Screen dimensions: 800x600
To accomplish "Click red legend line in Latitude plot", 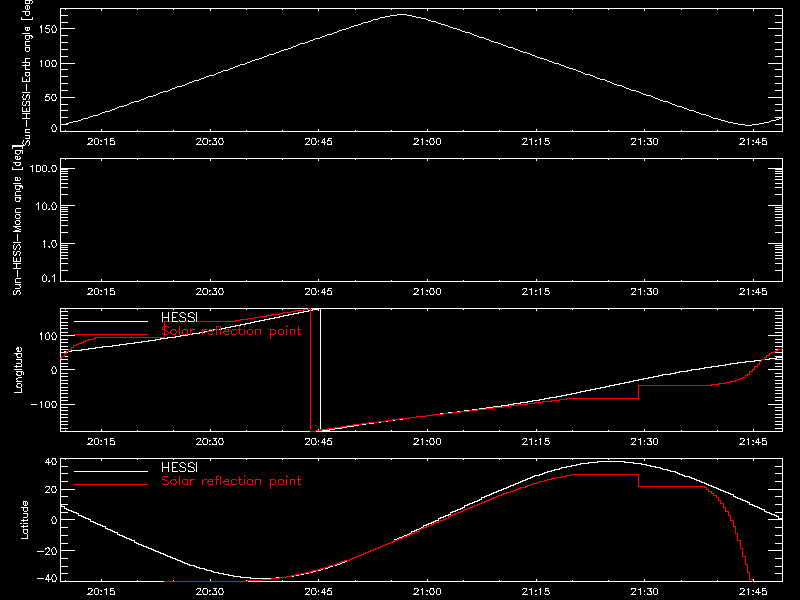I will [x=111, y=485].
